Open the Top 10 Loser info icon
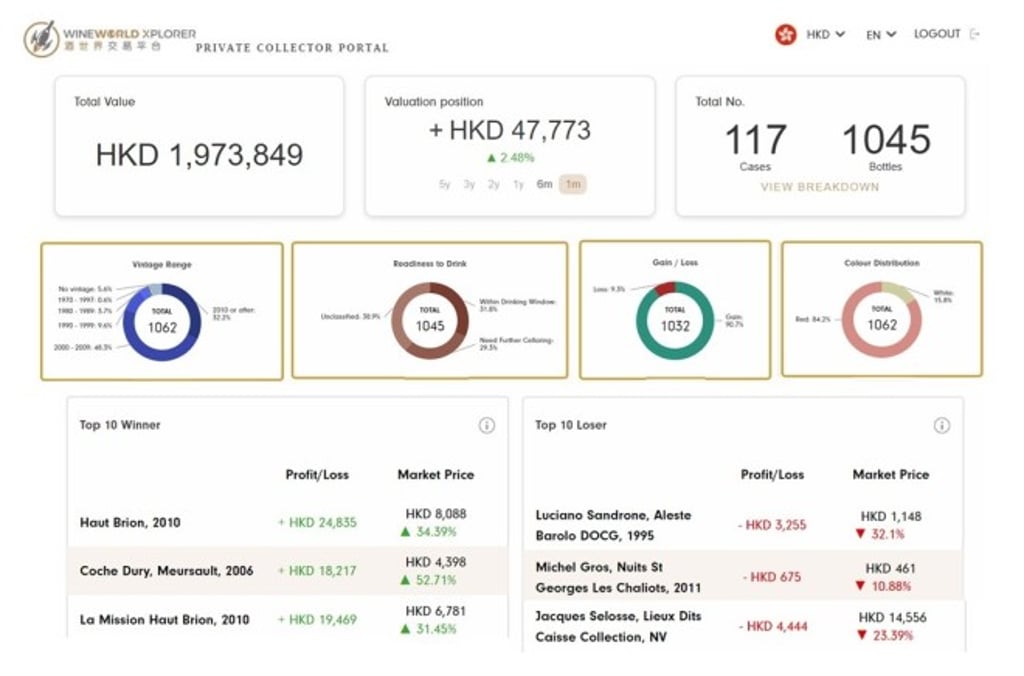 (941, 425)
